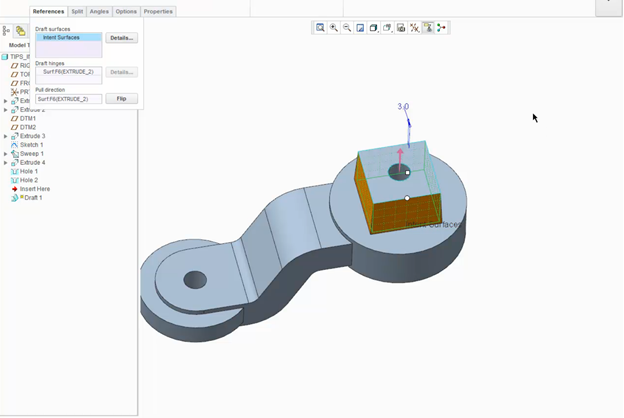The width and height of the screenshot is (624, 418).
Task: Click the Extrude 3 feature icon
Action: coord(15,136)
